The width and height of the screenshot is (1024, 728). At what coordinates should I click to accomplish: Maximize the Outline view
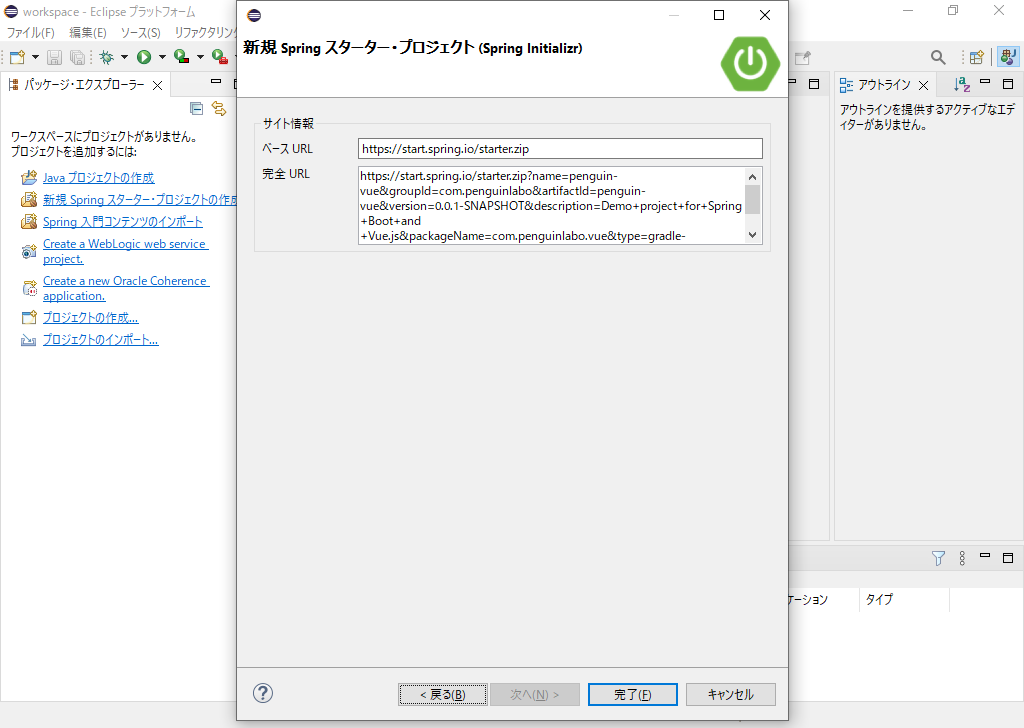point(1008,84)
